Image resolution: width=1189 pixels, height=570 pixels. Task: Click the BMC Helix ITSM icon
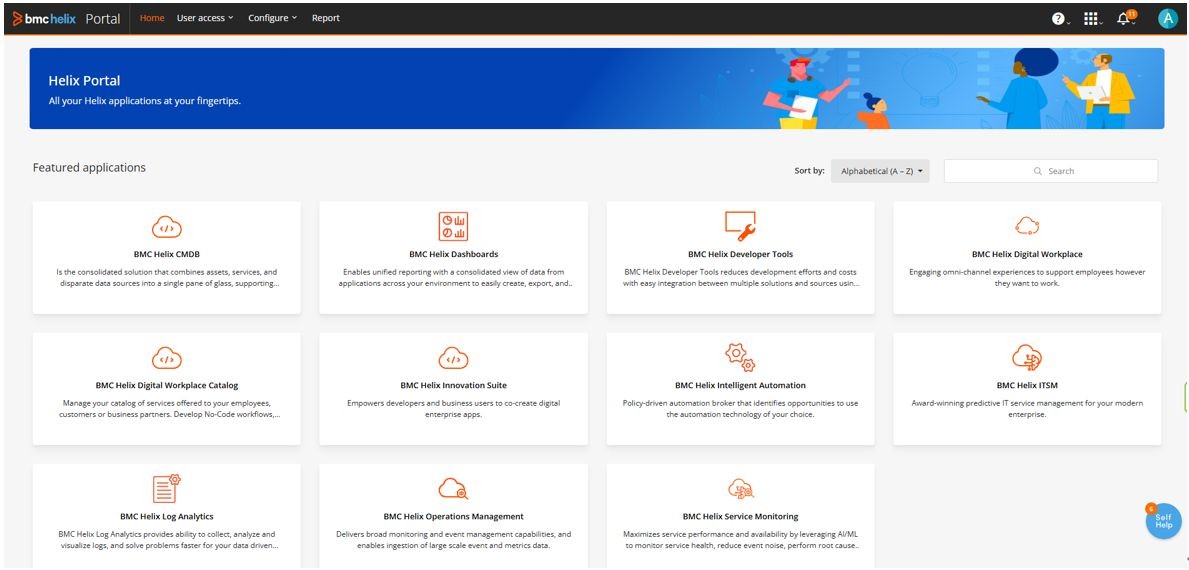(x=1027, y=357)
